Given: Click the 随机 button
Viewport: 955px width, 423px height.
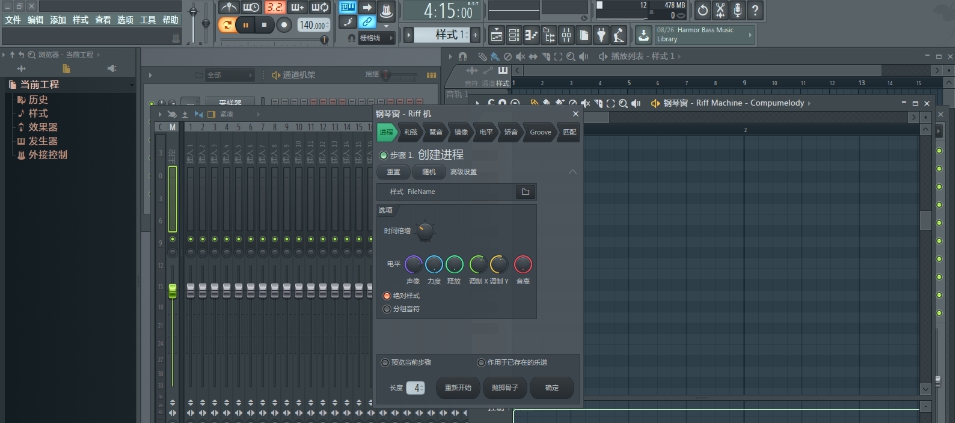Looking at the screenshot, I should (x=428, y=172).
